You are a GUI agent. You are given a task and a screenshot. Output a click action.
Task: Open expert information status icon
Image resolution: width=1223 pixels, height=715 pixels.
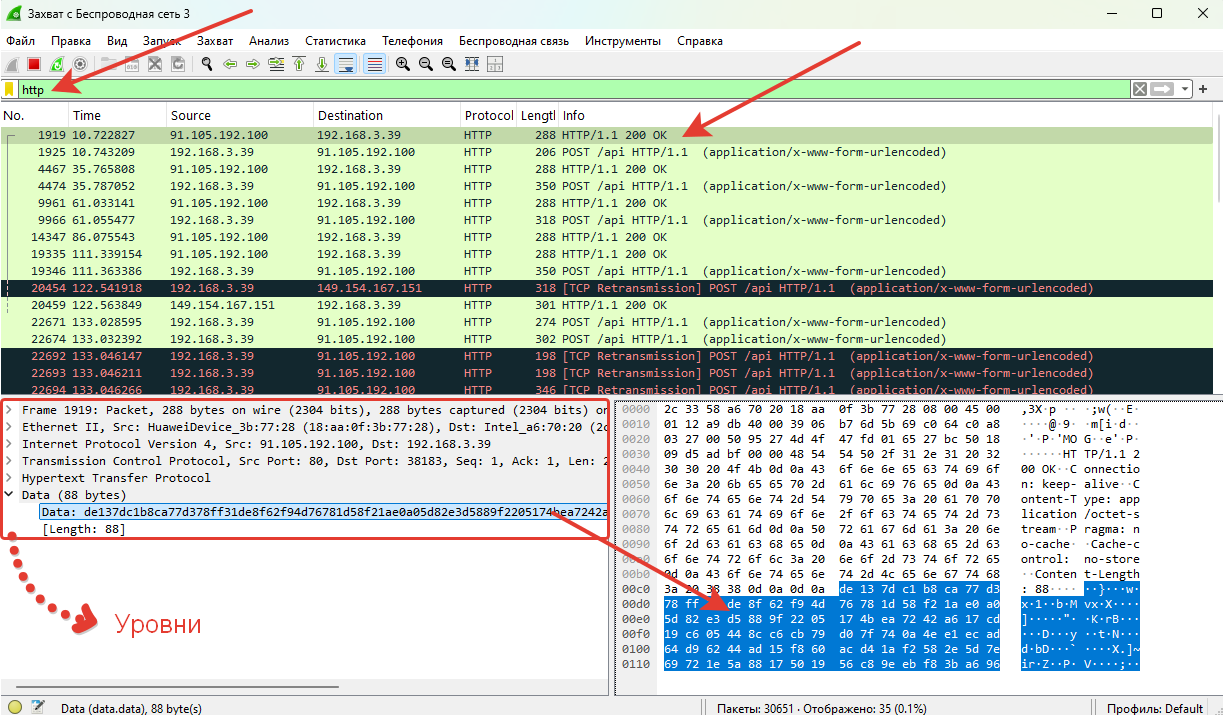coord(15,707)
